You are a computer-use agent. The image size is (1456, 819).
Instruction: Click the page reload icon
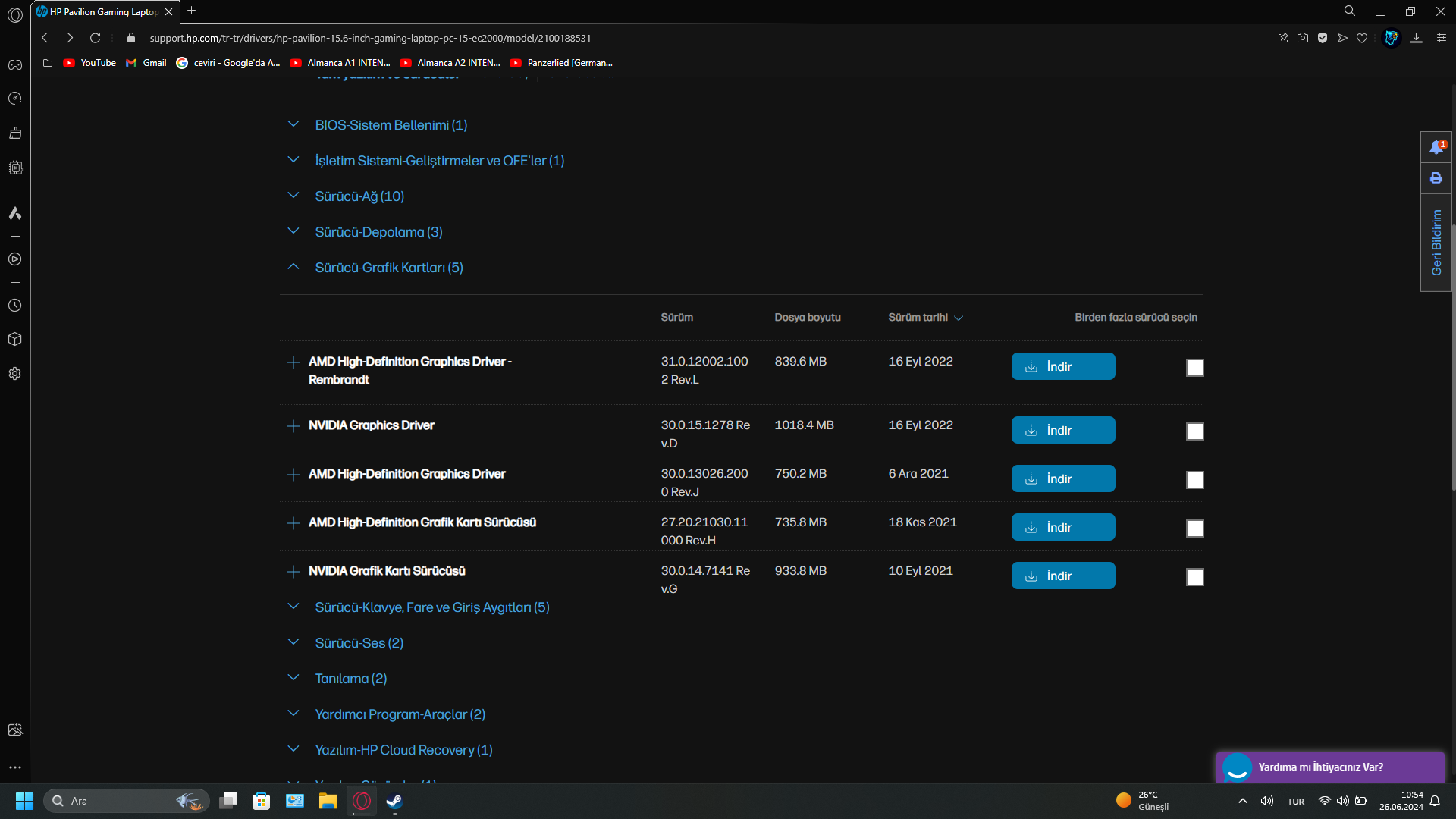(x=95, y=38)
